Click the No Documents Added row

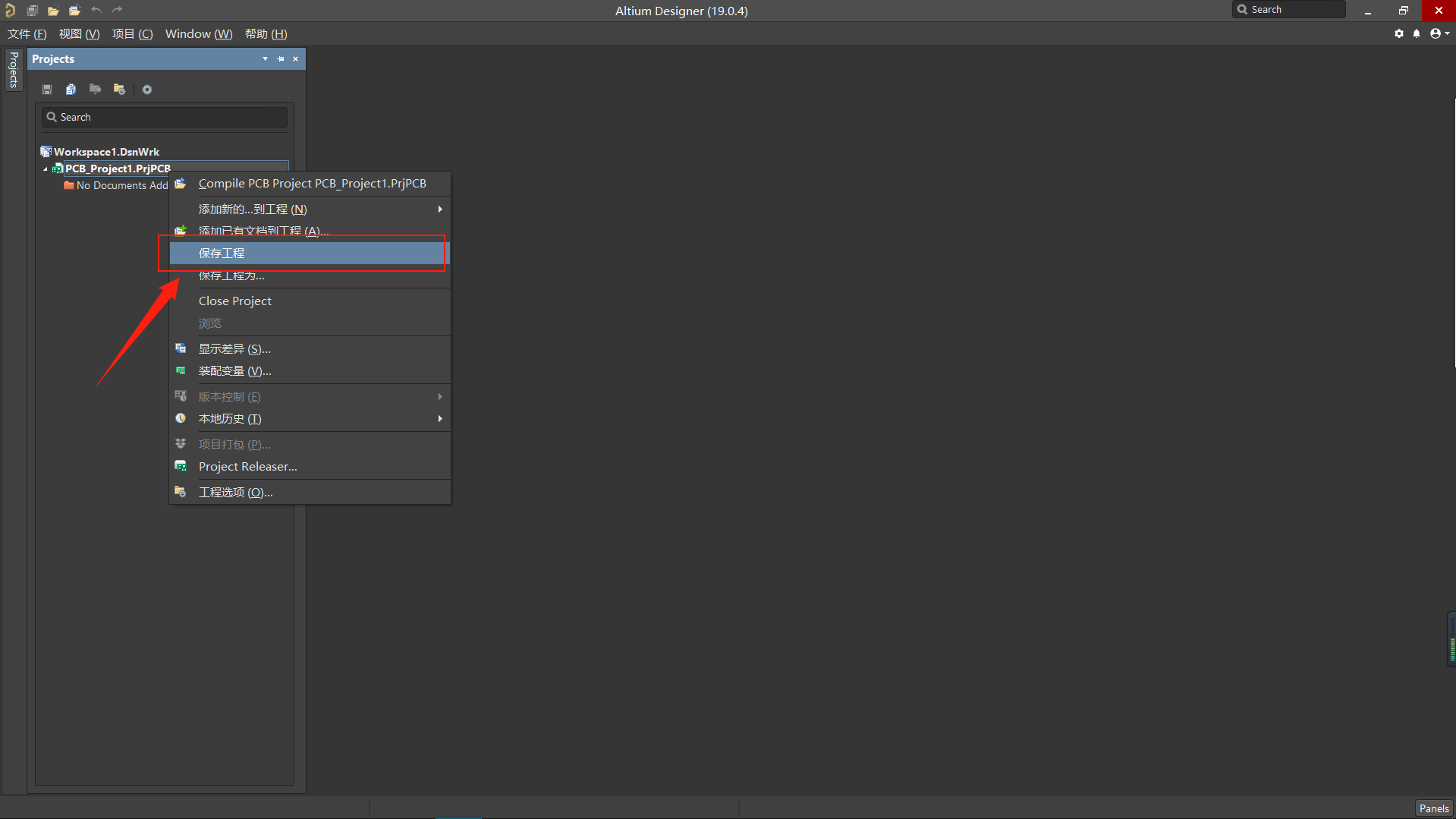[116, 185]
